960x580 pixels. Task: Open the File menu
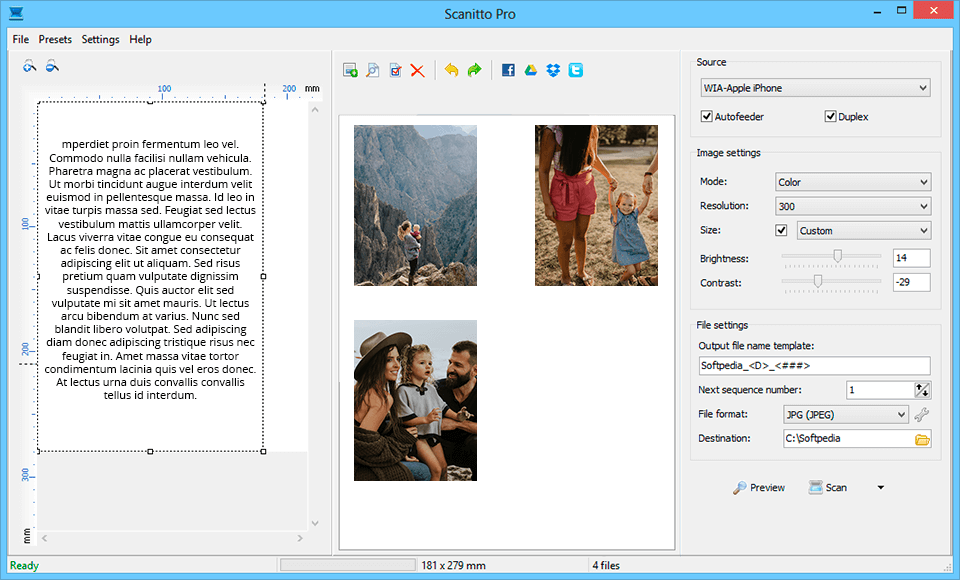coord(20,39)
